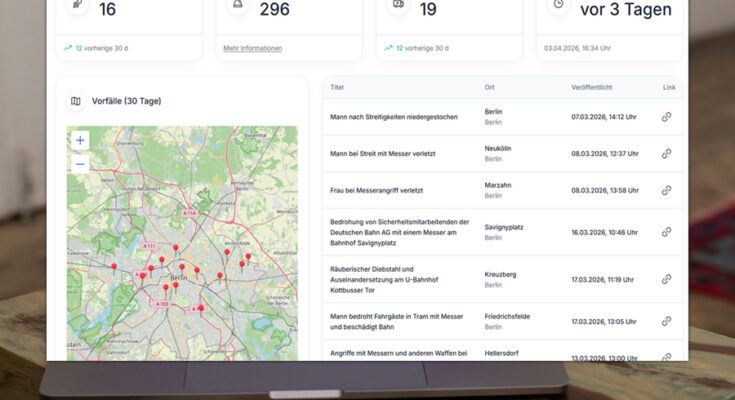735x400 pixels.
Task: Open link icon for Marzahn incident
Action: (667, 190)
